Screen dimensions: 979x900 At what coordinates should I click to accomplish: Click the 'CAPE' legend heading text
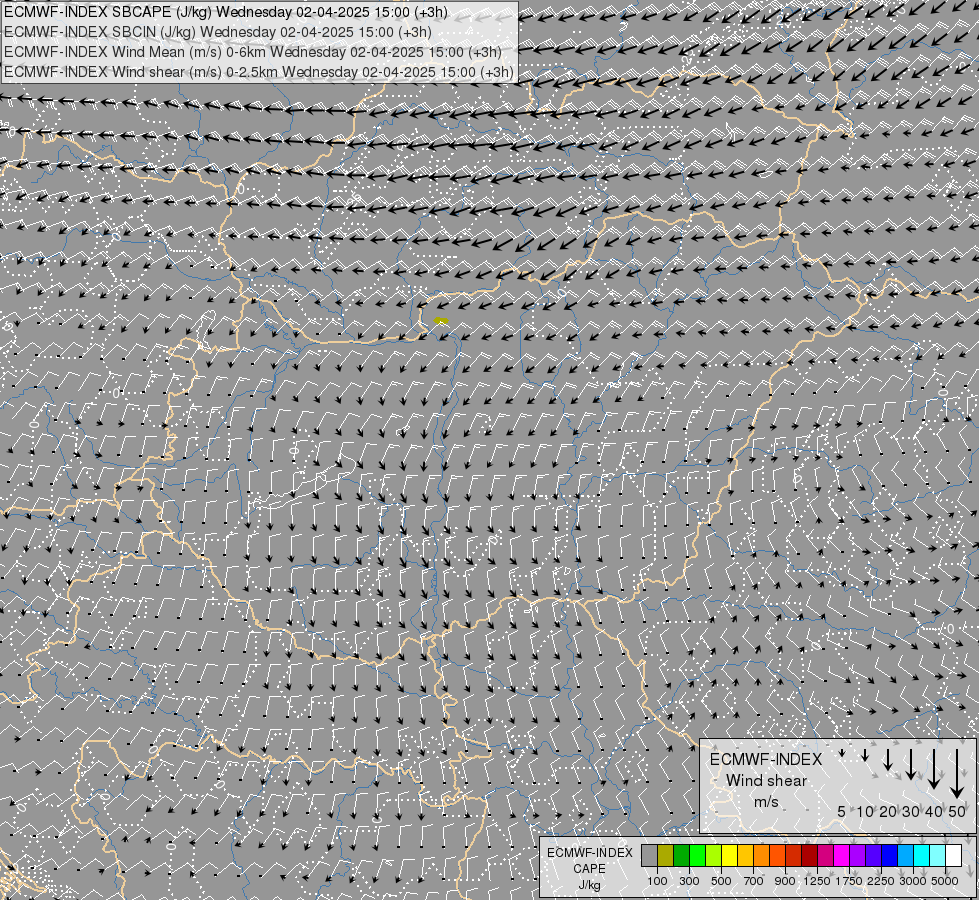pos(589,869)
